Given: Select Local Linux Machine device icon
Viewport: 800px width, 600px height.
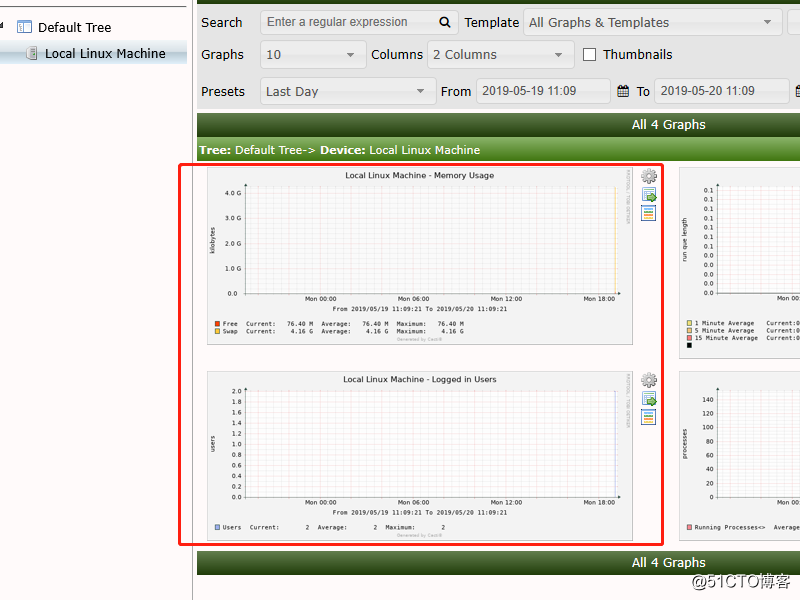Looking at the screenshot, I should coord(32,53).
